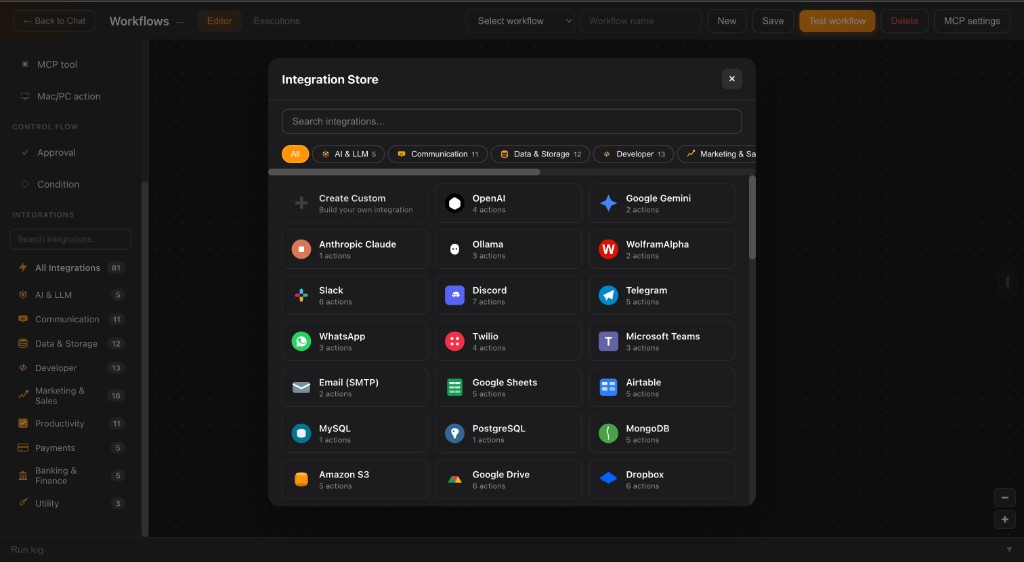This screenshot has width=1024, height=562.
Task: Click the Slack logo icon
Action: [x=301, y=295]
